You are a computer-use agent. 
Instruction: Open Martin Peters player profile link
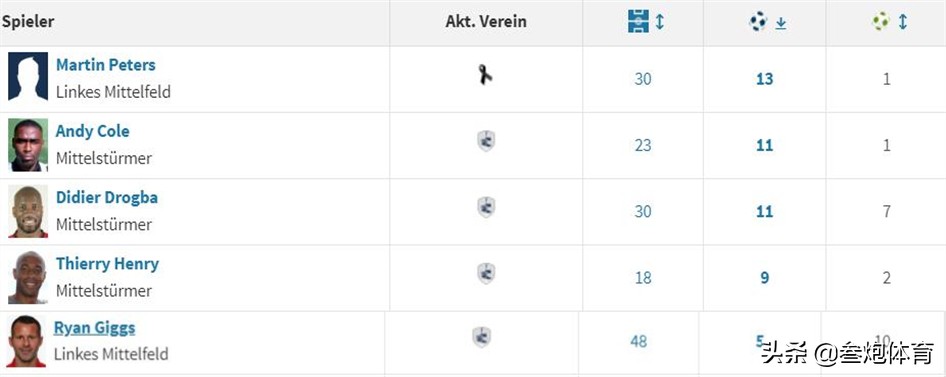[106, 65]
